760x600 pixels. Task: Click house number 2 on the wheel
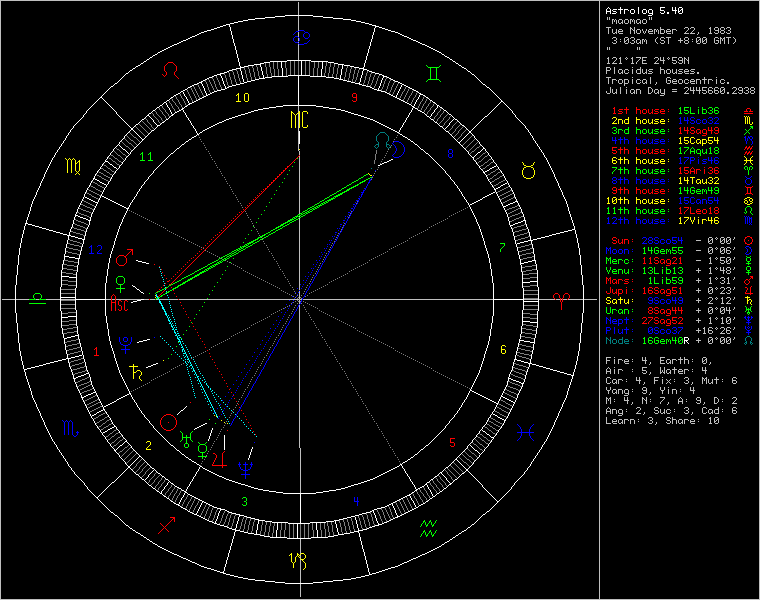pyautogui.click(x=148, y=446)
